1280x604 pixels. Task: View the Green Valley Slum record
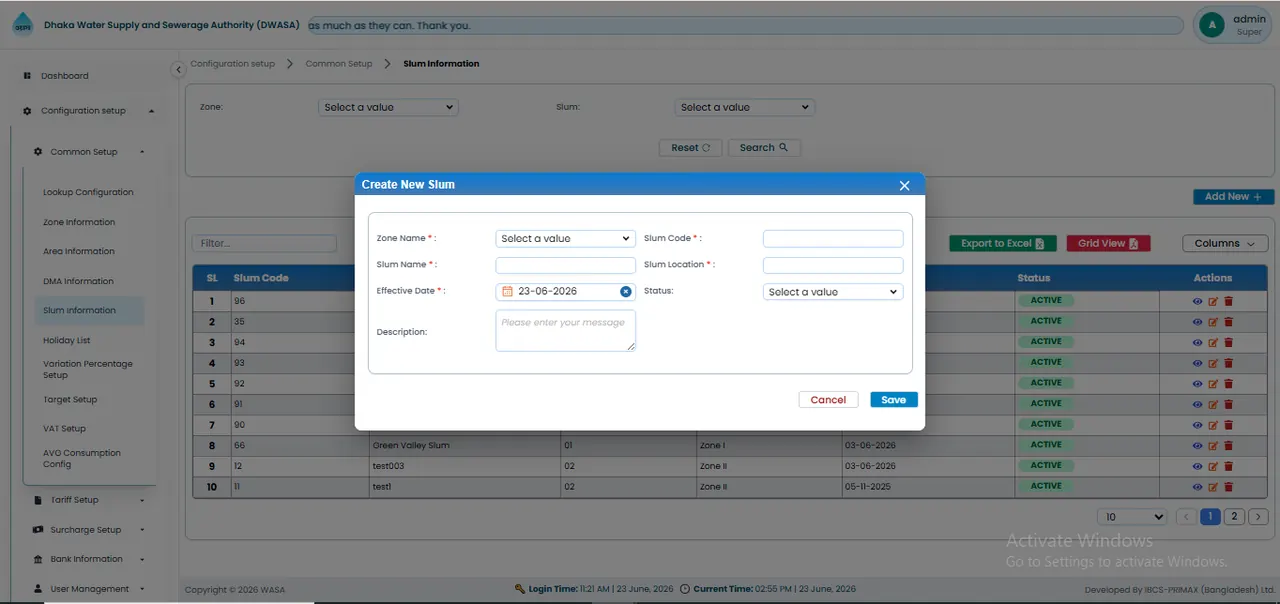coord(1198,445)
